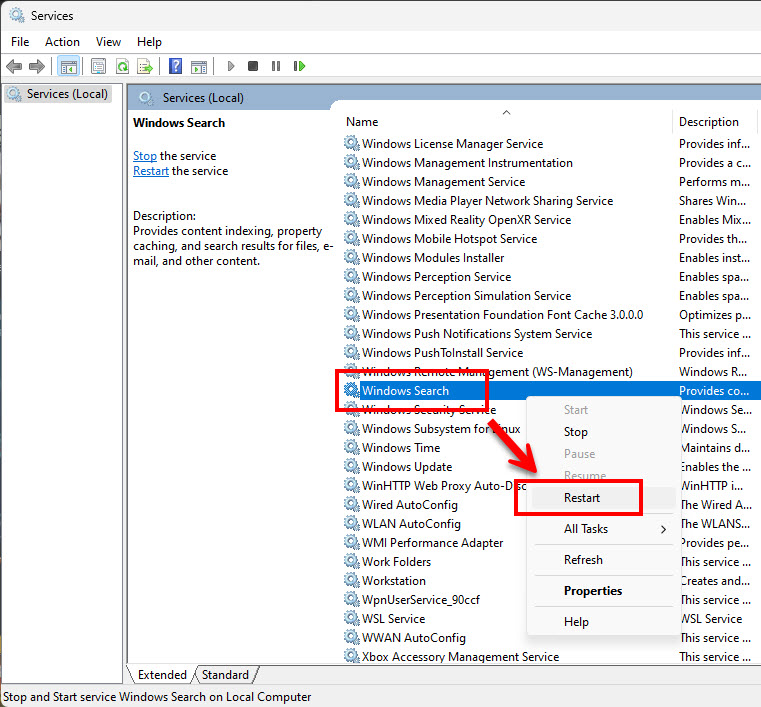Click the Restart the service link
The image size is (761, 707).
pyautogui.click(x=151, y=171)
